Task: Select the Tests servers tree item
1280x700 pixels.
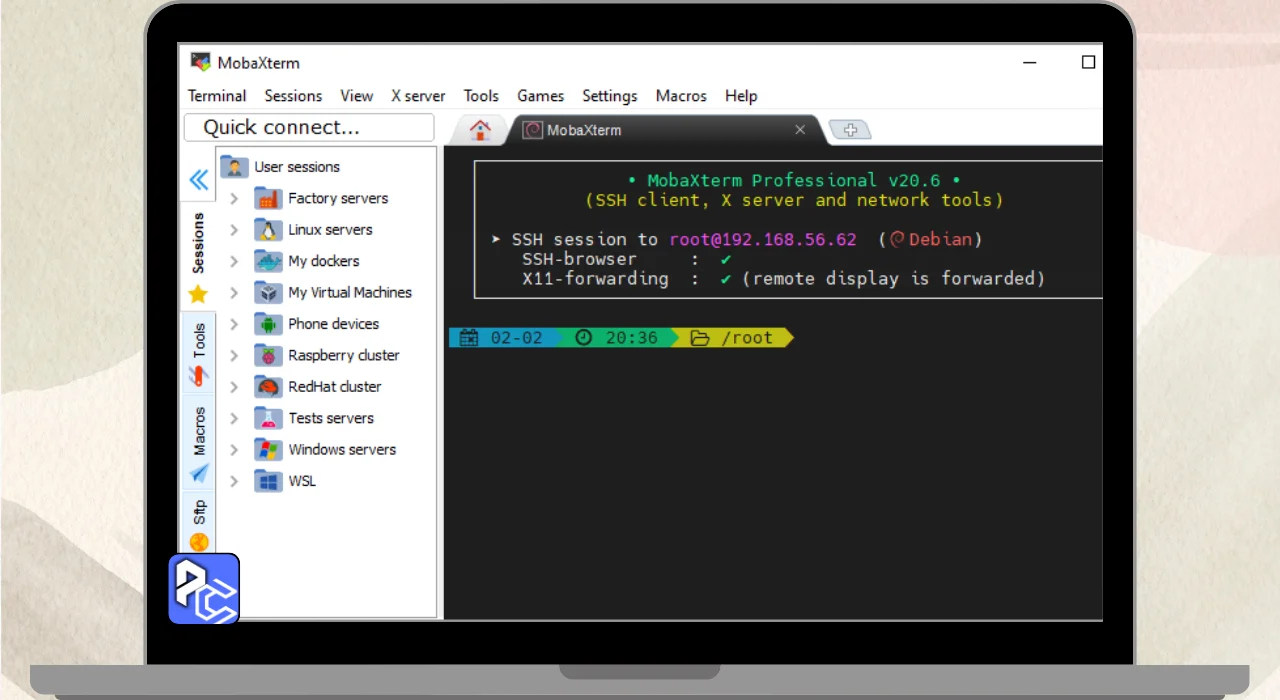Action: point(331,418)
